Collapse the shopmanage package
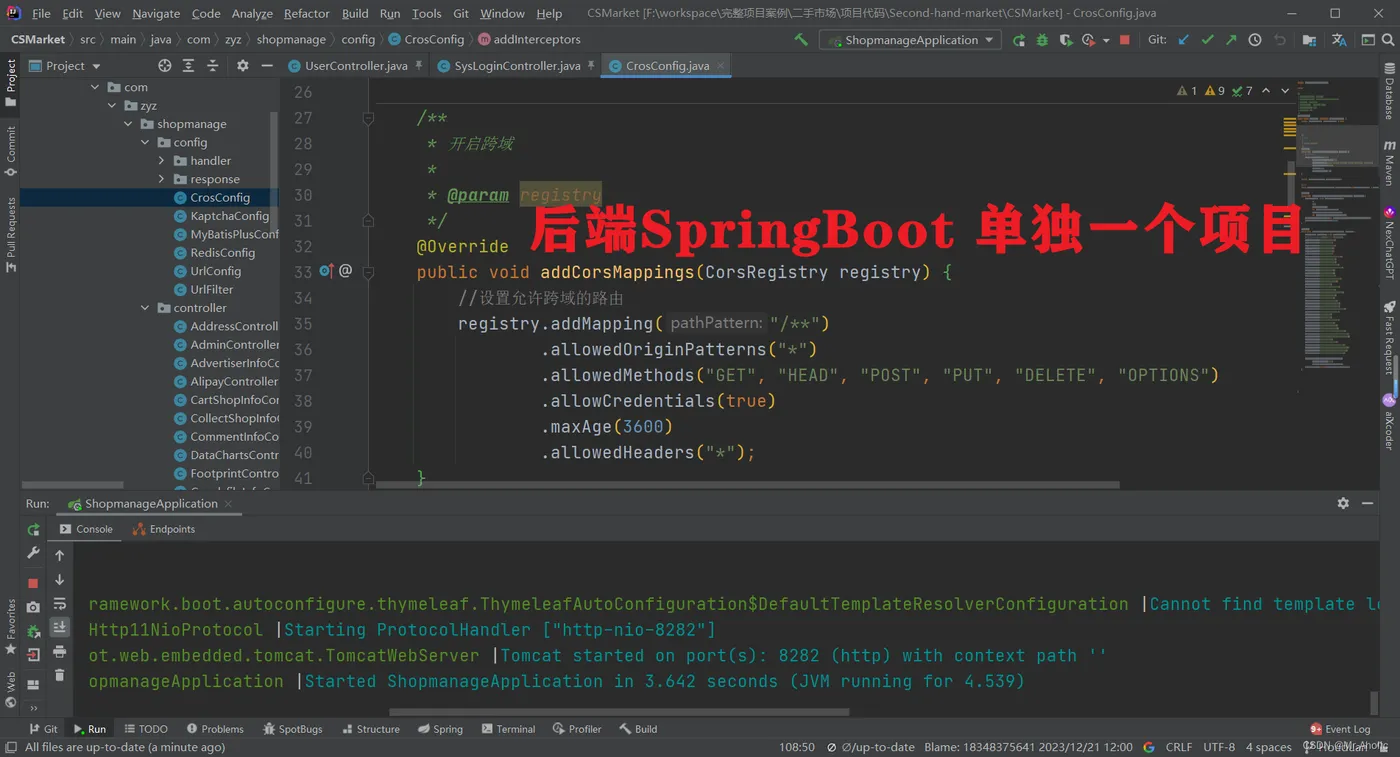The image size is (1400, 757). [x=128, y=124]
